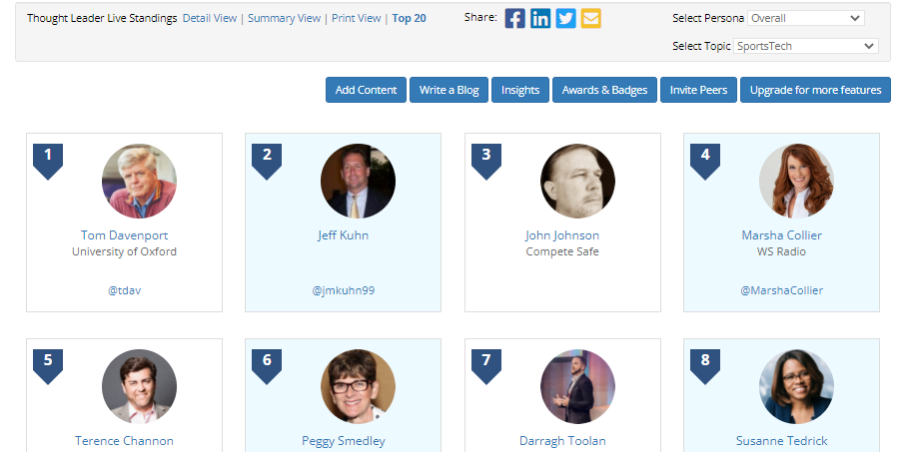The image size is (904, 452).
Task: Share standings on LinkedIn
Action: [540, 18]
